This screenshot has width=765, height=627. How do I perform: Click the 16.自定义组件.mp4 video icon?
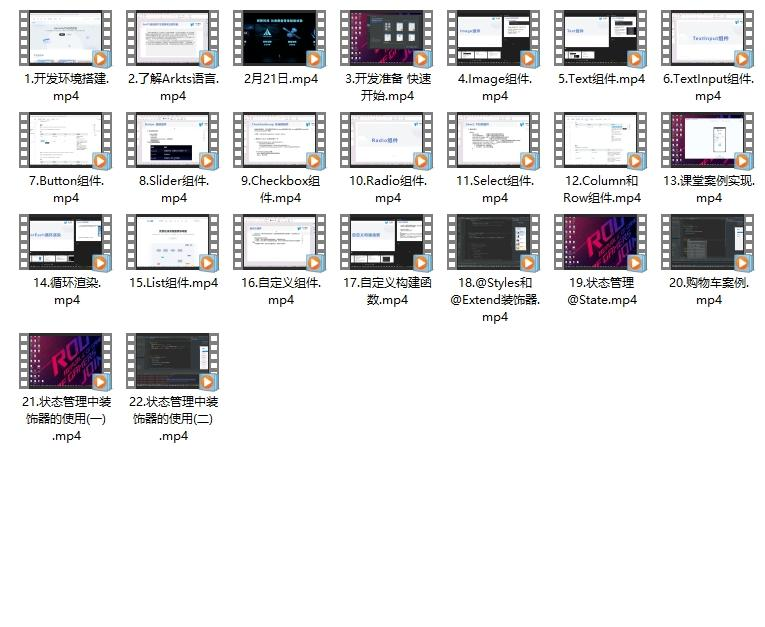[x=280, y=243]
